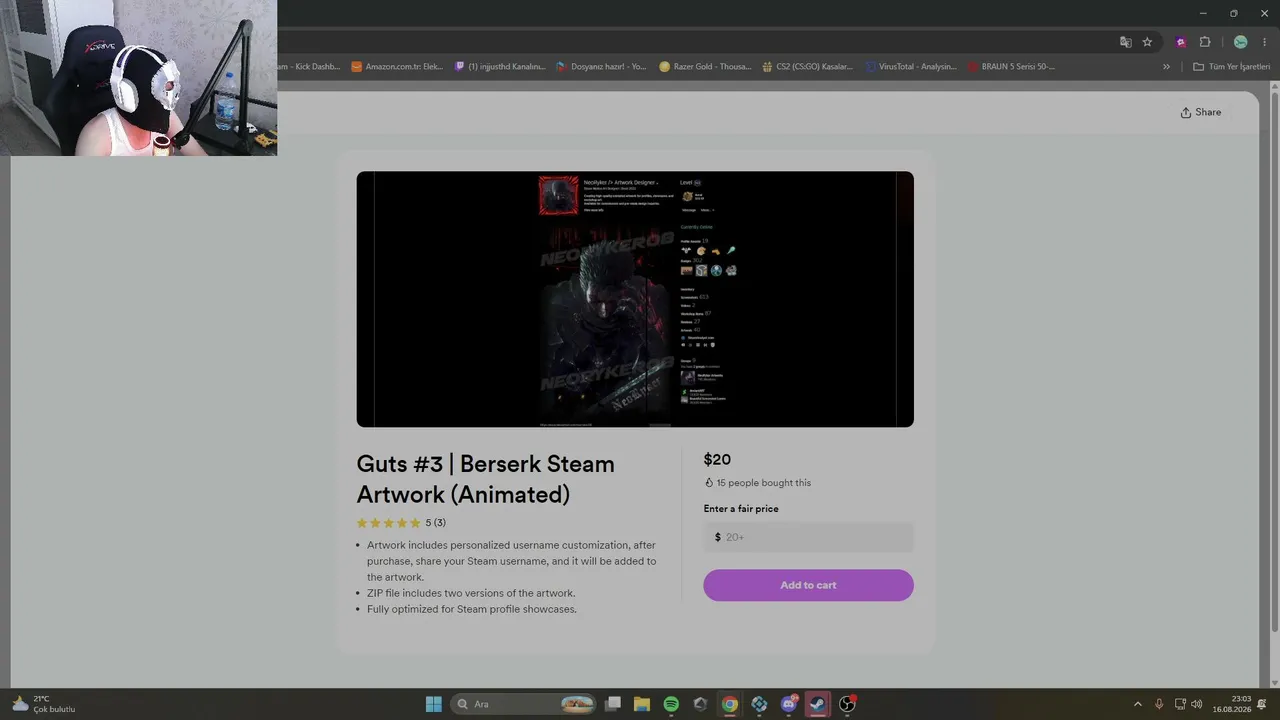Open Discord from the taskbar
Image resolution: width=1280 pixels, height=720 pixels.
click(788, 704)
